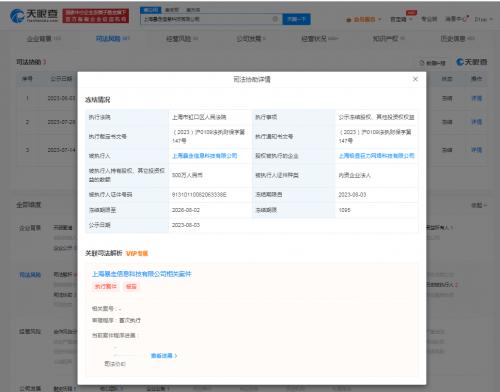Click the 执行案件 red tag

[x=105, y=286]
